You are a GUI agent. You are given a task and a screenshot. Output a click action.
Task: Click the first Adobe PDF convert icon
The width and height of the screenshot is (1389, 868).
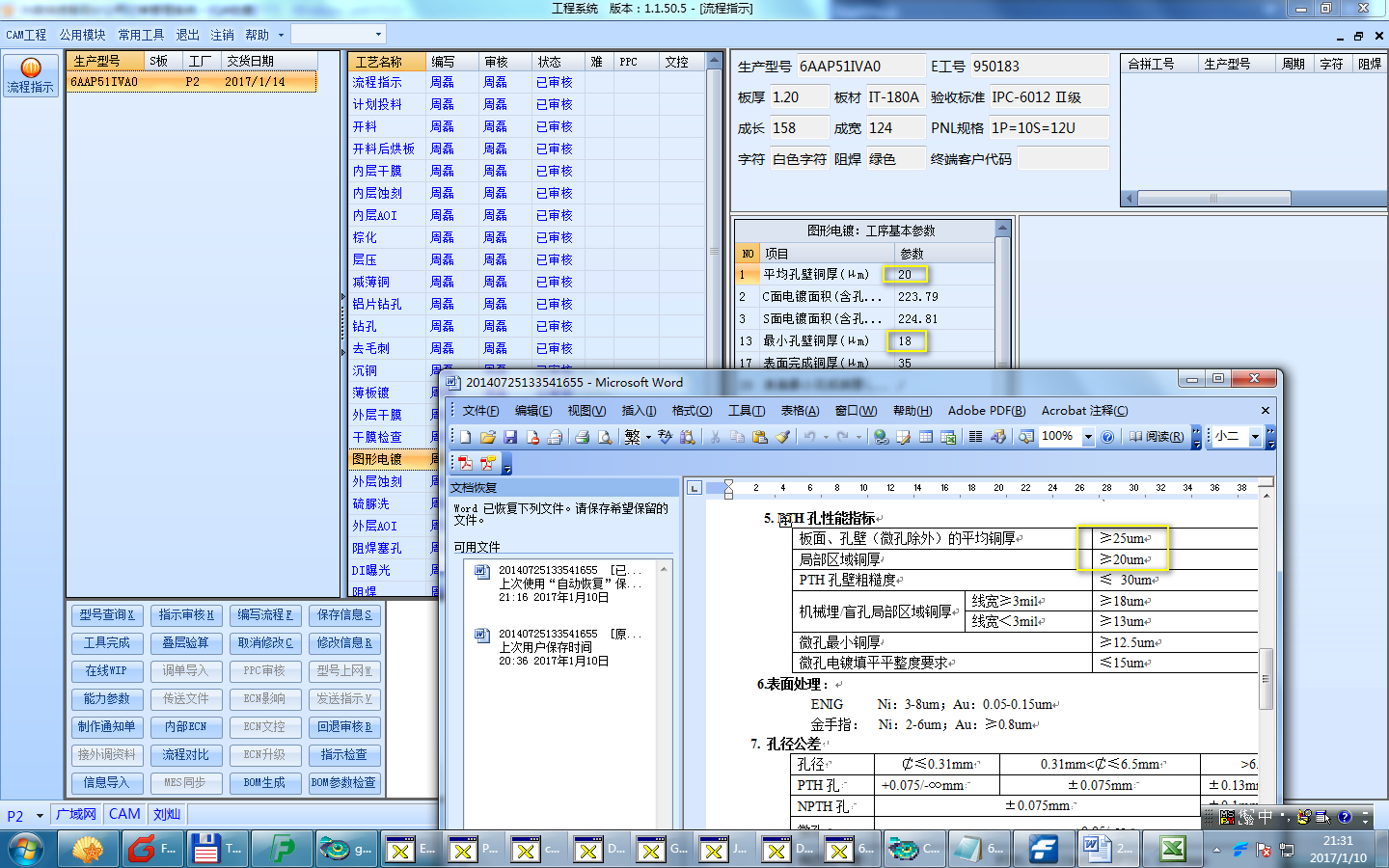465,463
